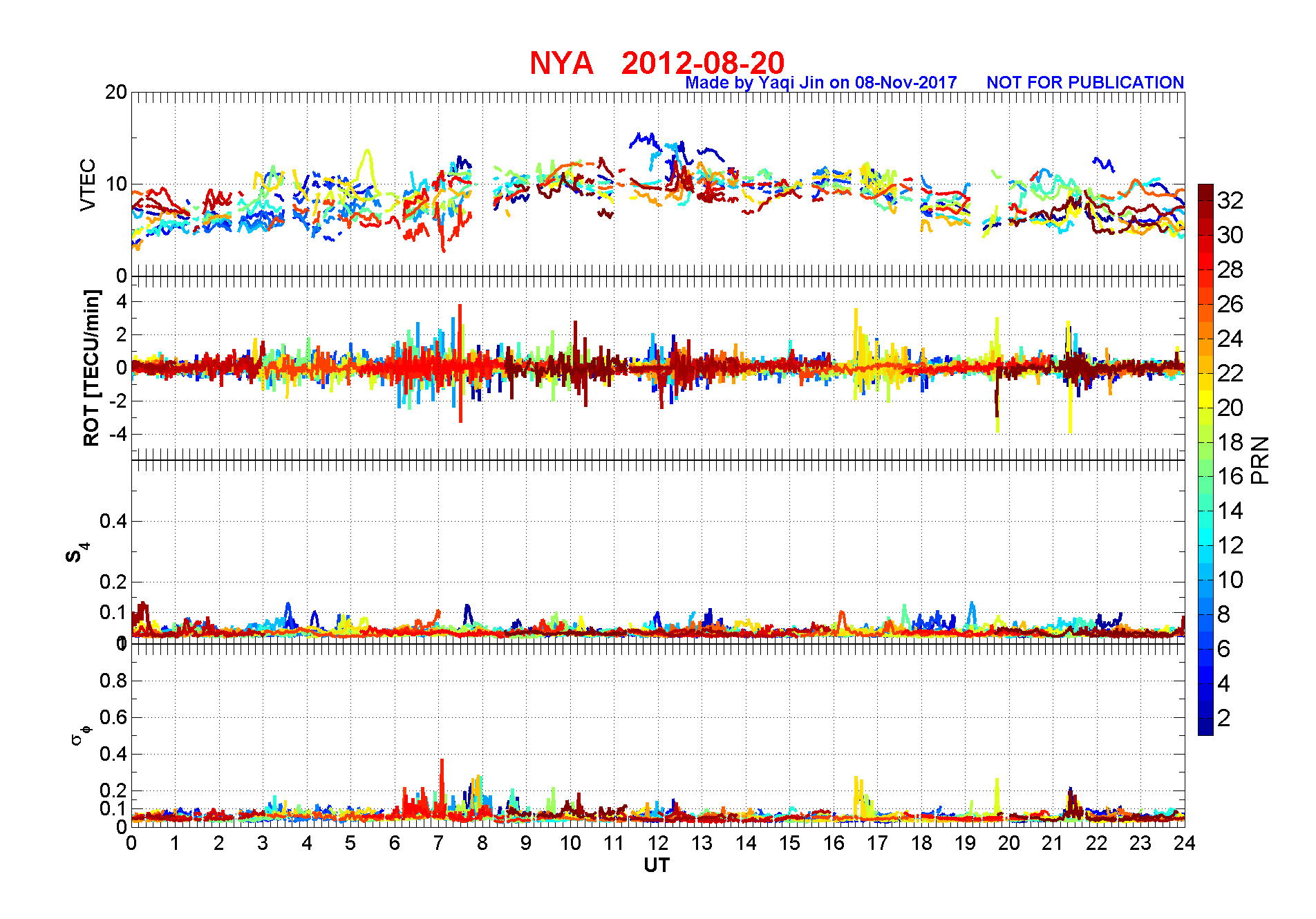Select colorbar tick label 2
Screen dimensions: 1316x919
(1224, 718)
